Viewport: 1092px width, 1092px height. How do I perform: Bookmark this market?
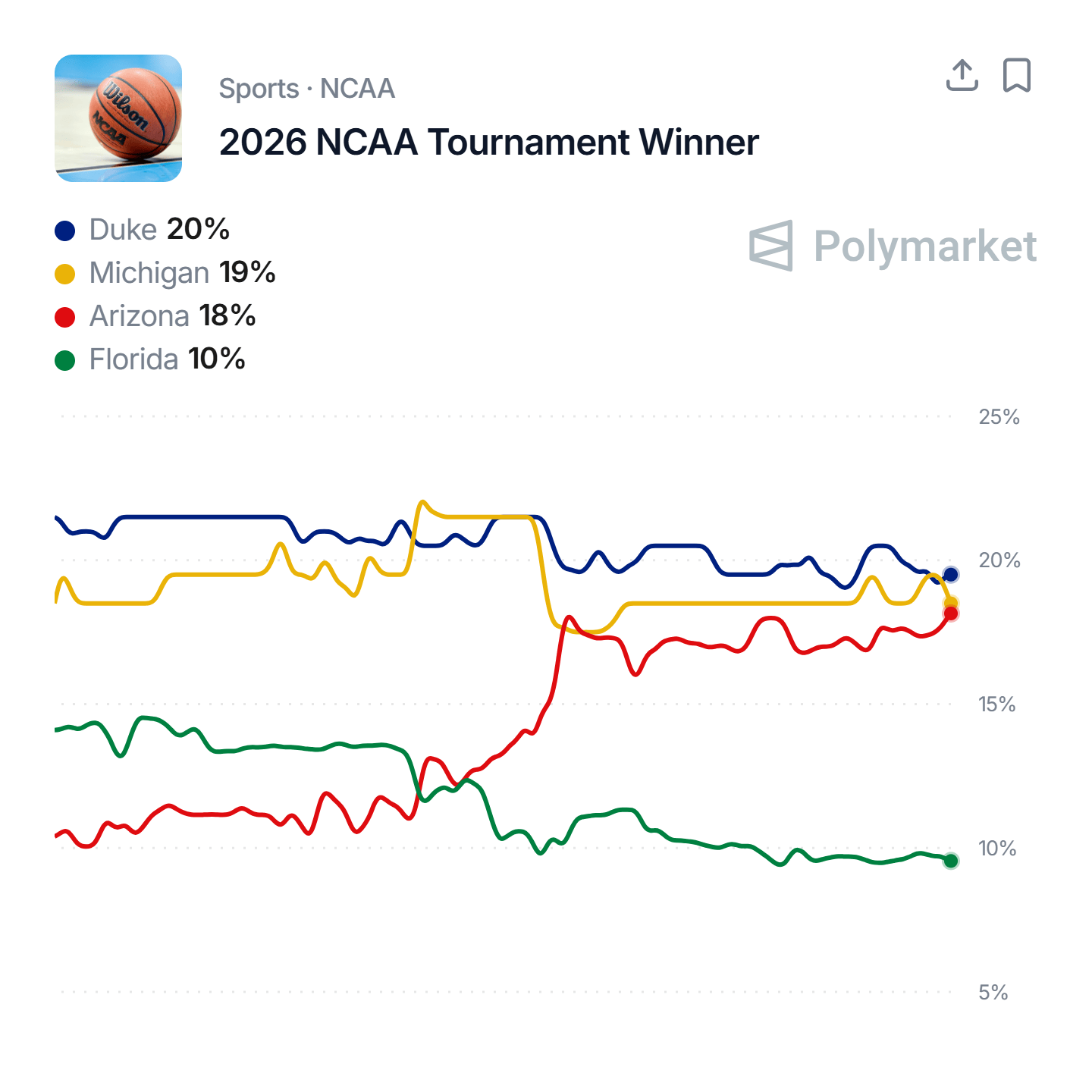click(1016, 75)
